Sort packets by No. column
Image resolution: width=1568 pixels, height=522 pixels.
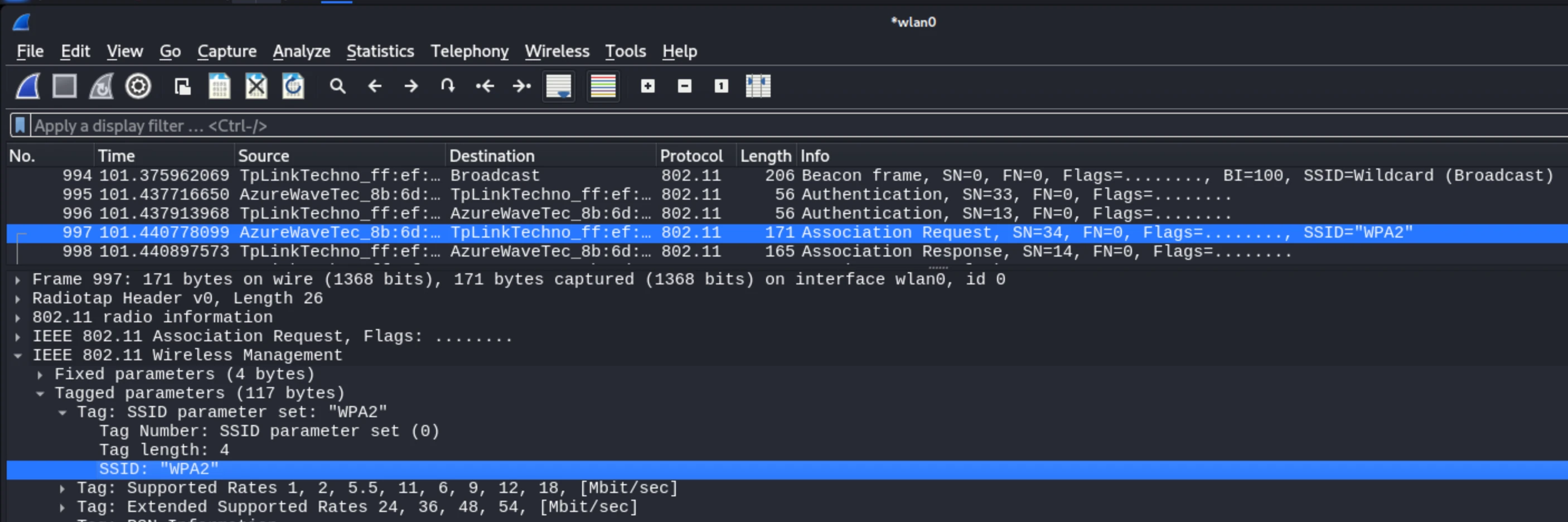point(50,156)
